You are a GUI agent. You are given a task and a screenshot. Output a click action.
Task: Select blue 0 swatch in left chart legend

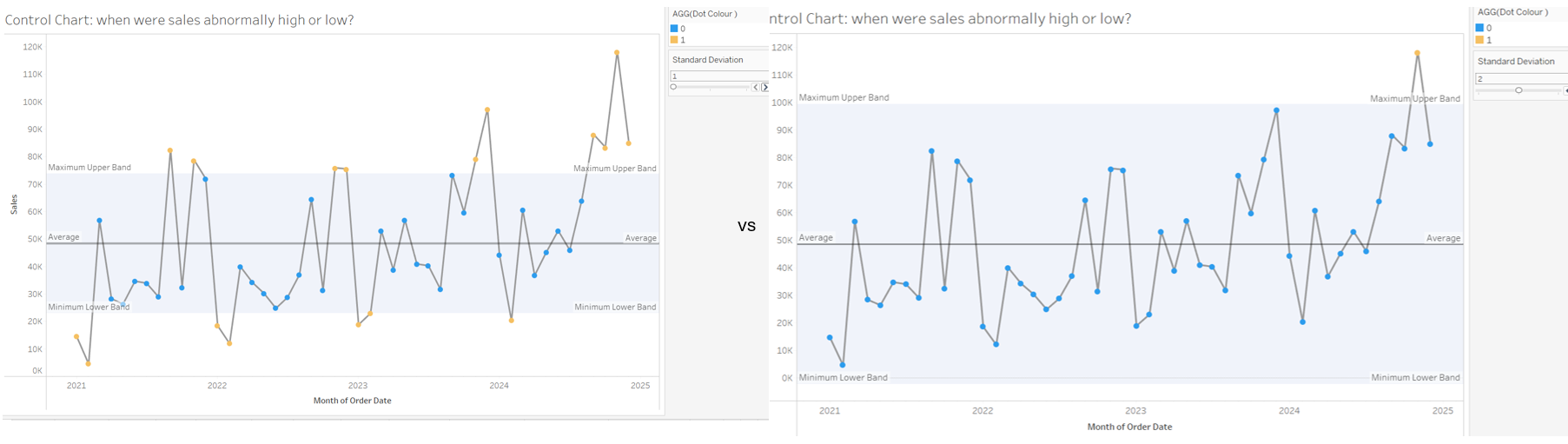pos(674,29)
